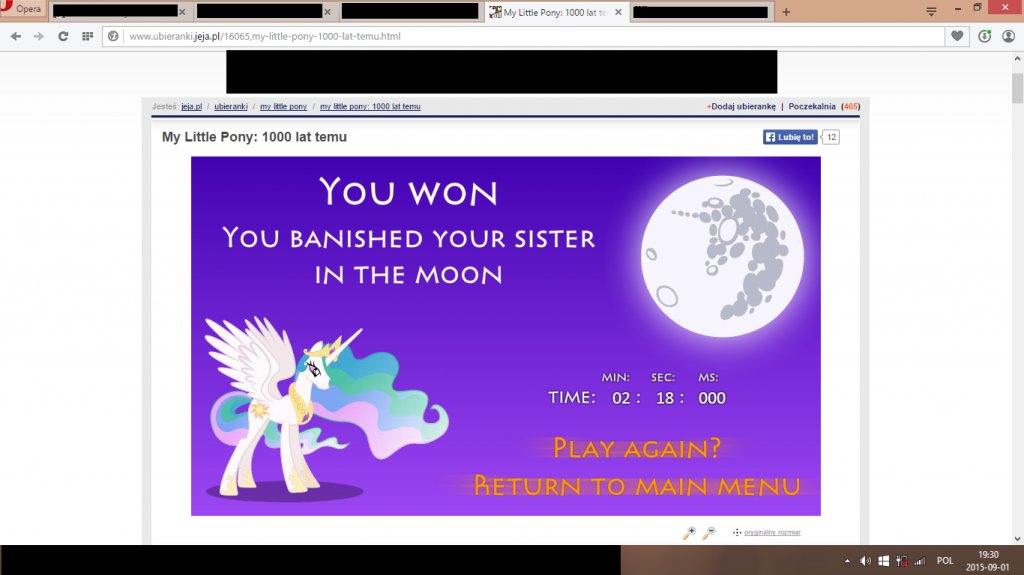Click the You Won heading text

[409, 192]
